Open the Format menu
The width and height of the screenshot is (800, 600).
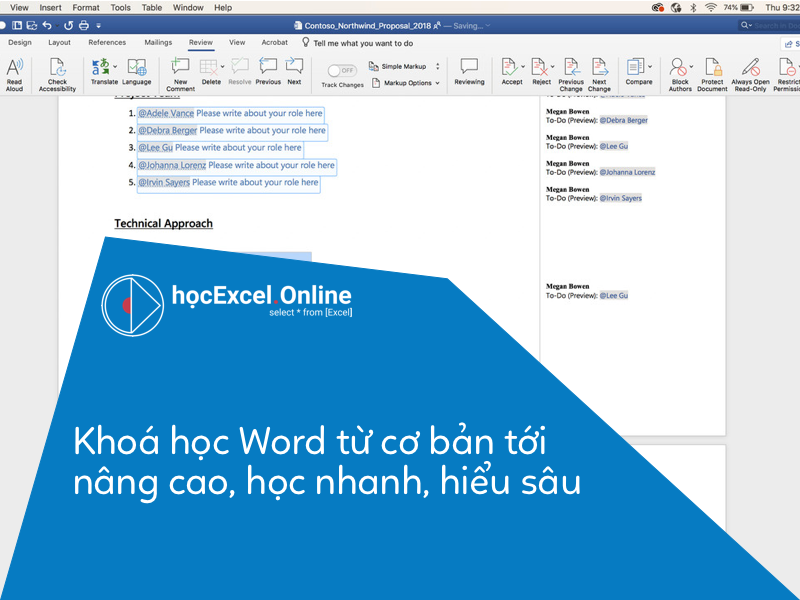[86, 8]
